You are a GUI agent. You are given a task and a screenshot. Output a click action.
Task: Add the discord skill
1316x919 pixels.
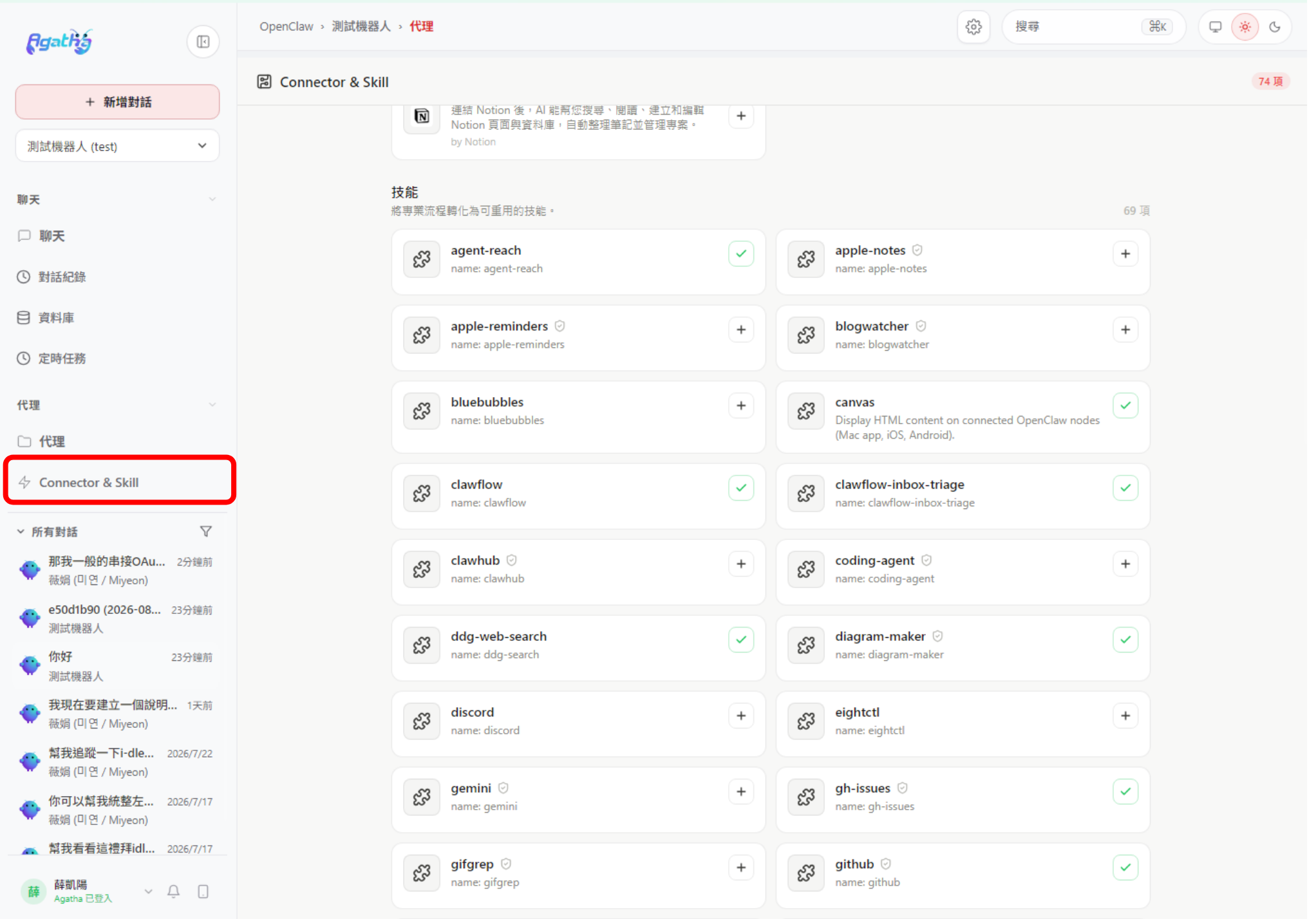pos(741,716)
